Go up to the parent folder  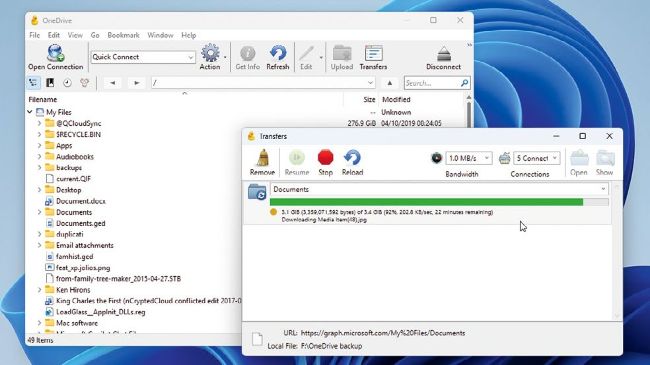tap(390, 83)
